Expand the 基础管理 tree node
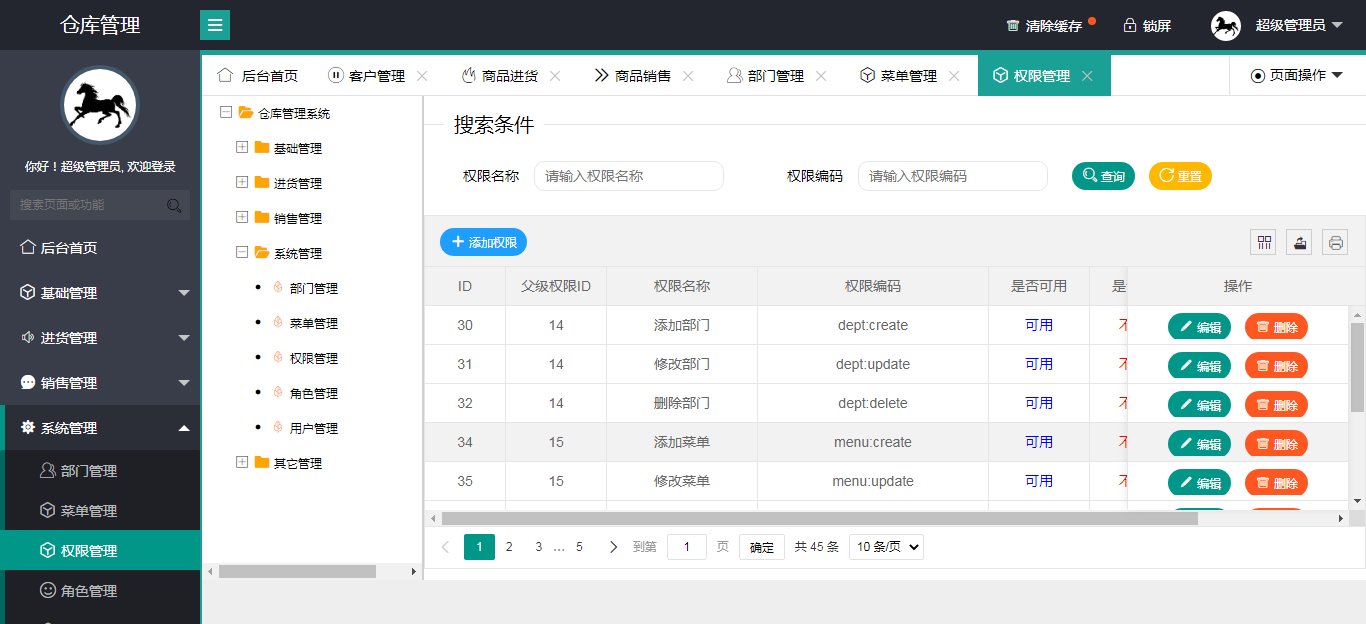This screenshot has height=624, width=1366. coord(242,148)
